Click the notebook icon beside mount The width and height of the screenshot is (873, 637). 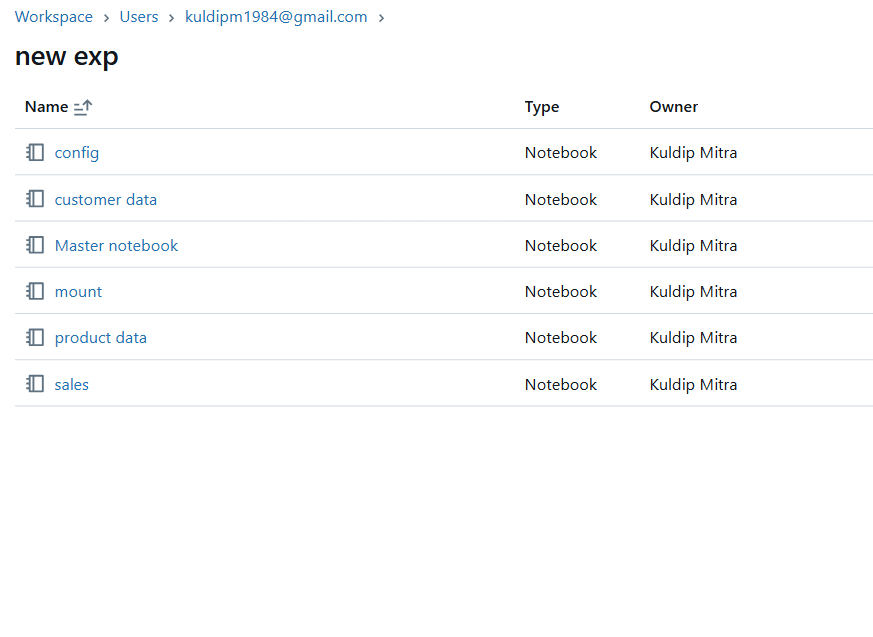coord(35,291)
